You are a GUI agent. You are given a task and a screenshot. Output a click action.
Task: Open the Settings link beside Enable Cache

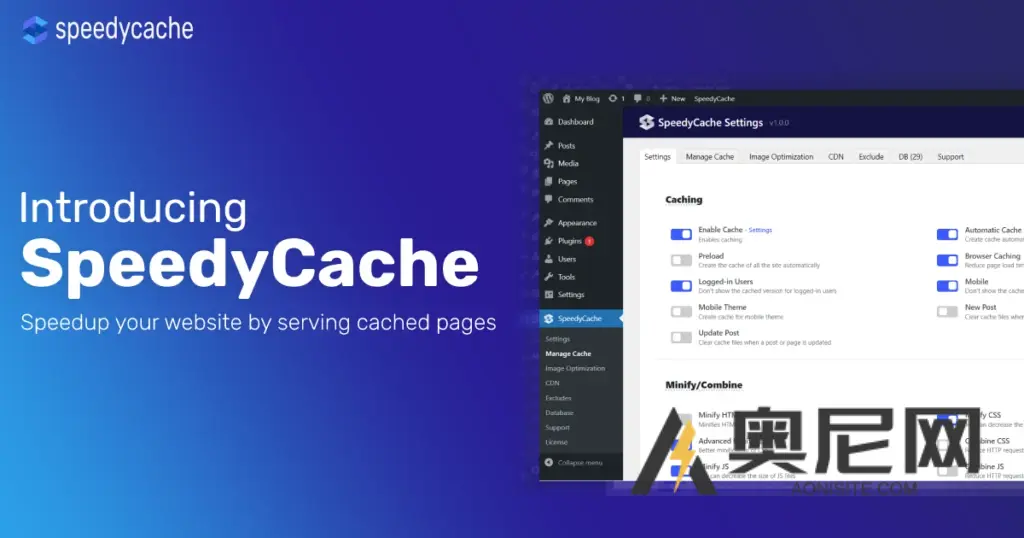point(760,230)
